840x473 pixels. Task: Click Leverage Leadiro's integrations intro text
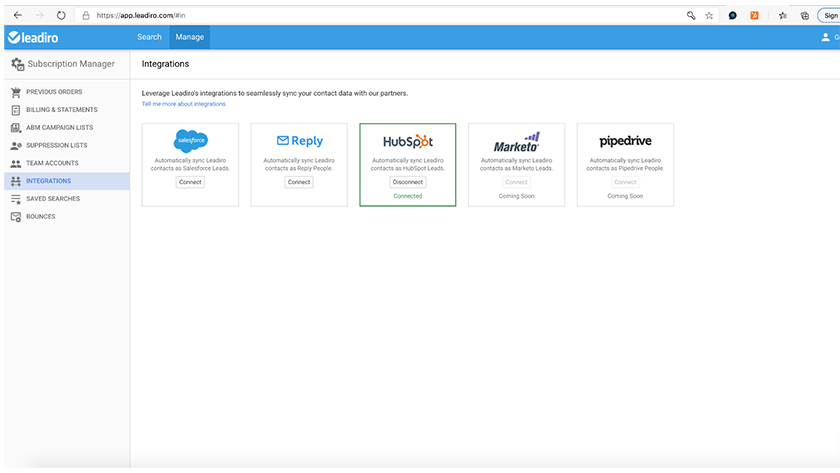tap(275, 93)
